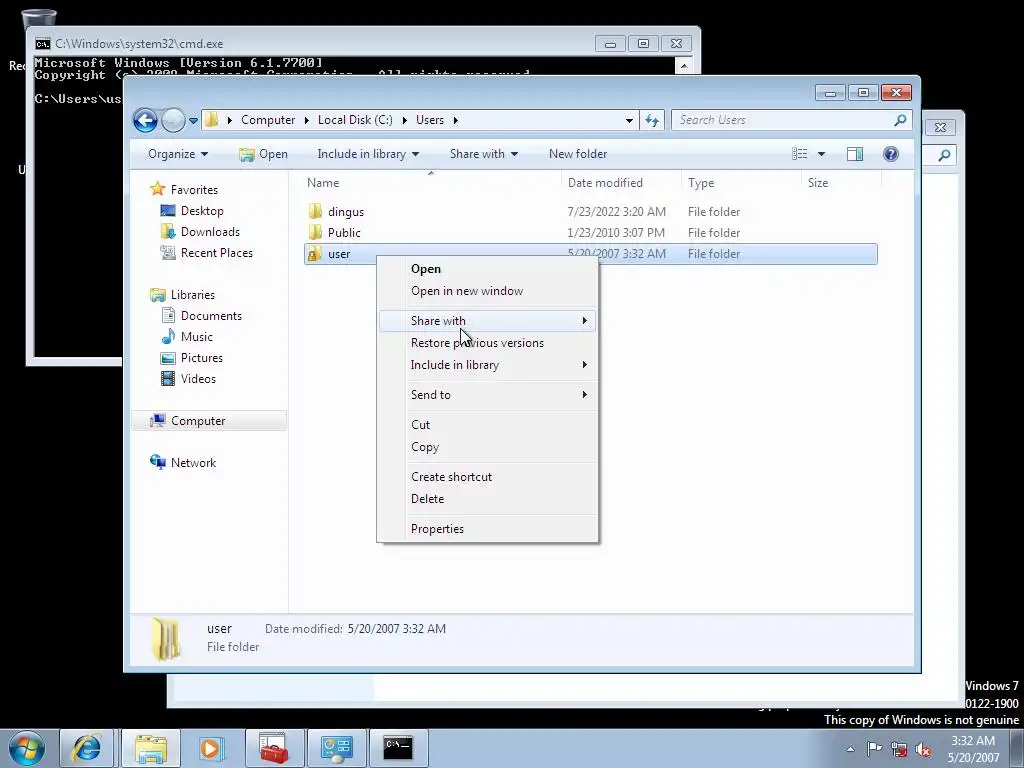Open Windows Media Player from the taskbar

pos(212,748)
